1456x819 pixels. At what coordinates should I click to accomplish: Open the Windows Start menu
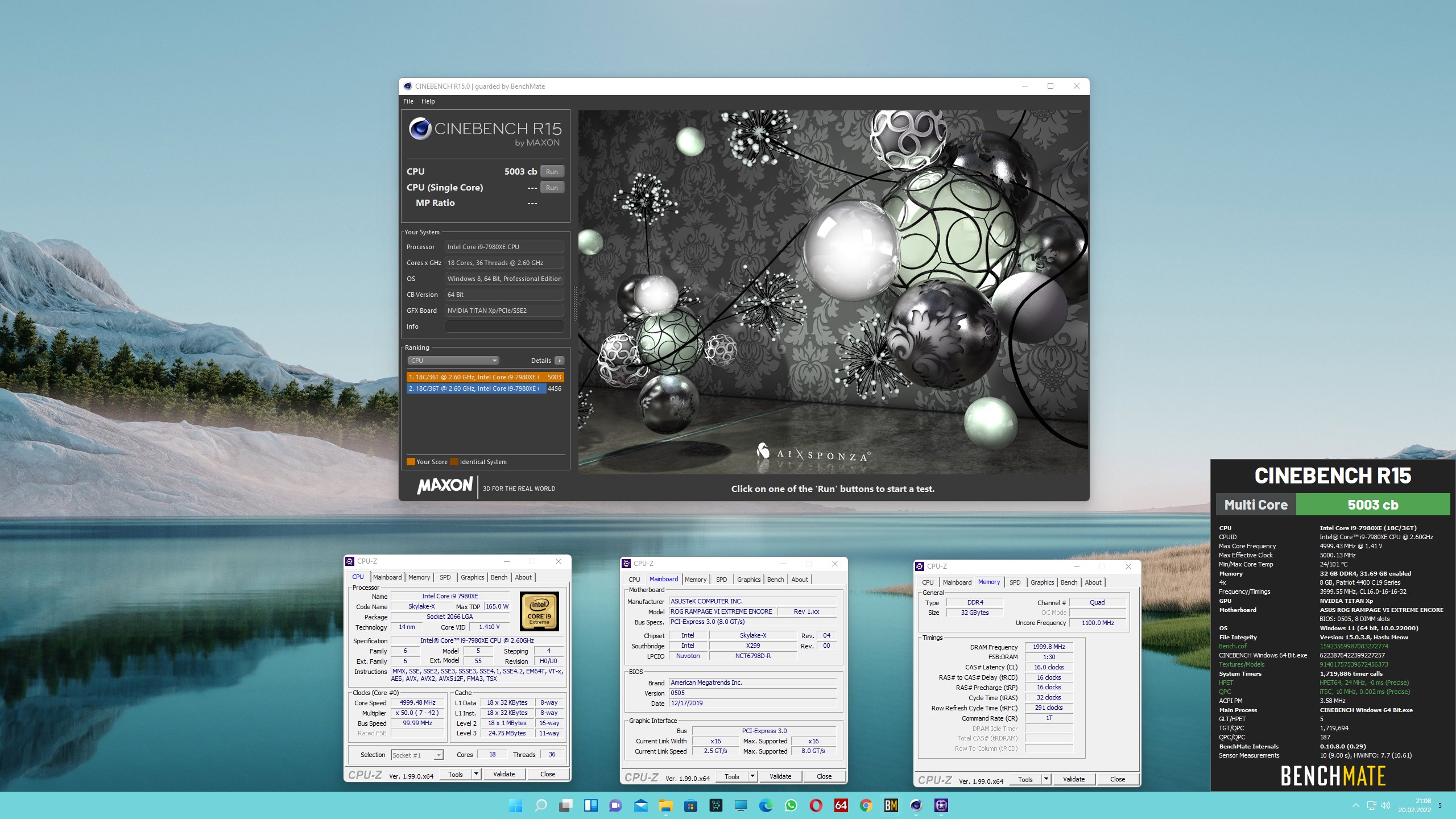pos(515,805)
